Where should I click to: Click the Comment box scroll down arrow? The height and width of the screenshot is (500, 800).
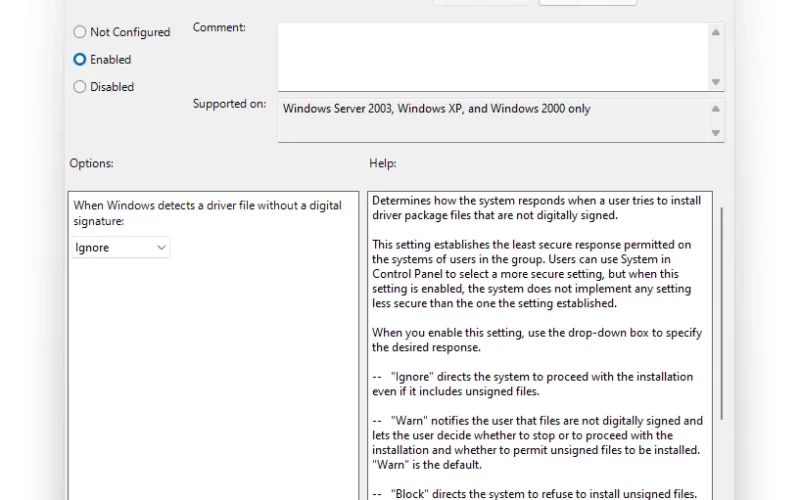point(716,82)
